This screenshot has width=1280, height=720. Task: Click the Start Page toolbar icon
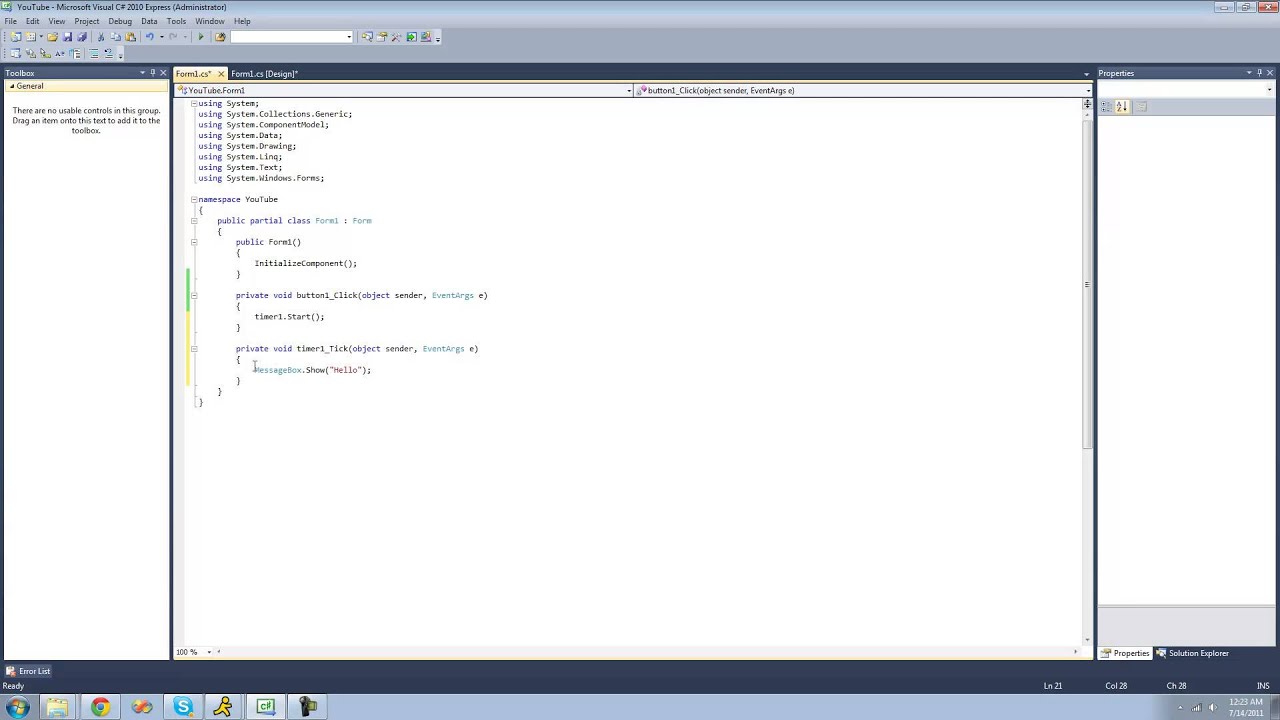tap(411, 37)
